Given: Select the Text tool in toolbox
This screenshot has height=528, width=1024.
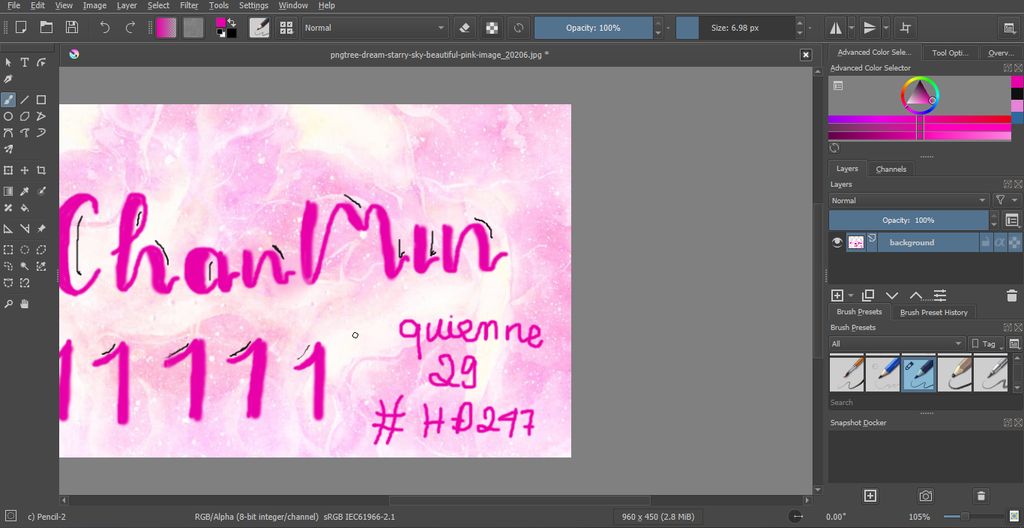Looking at the screenshot, I should (x=24, y=63).
